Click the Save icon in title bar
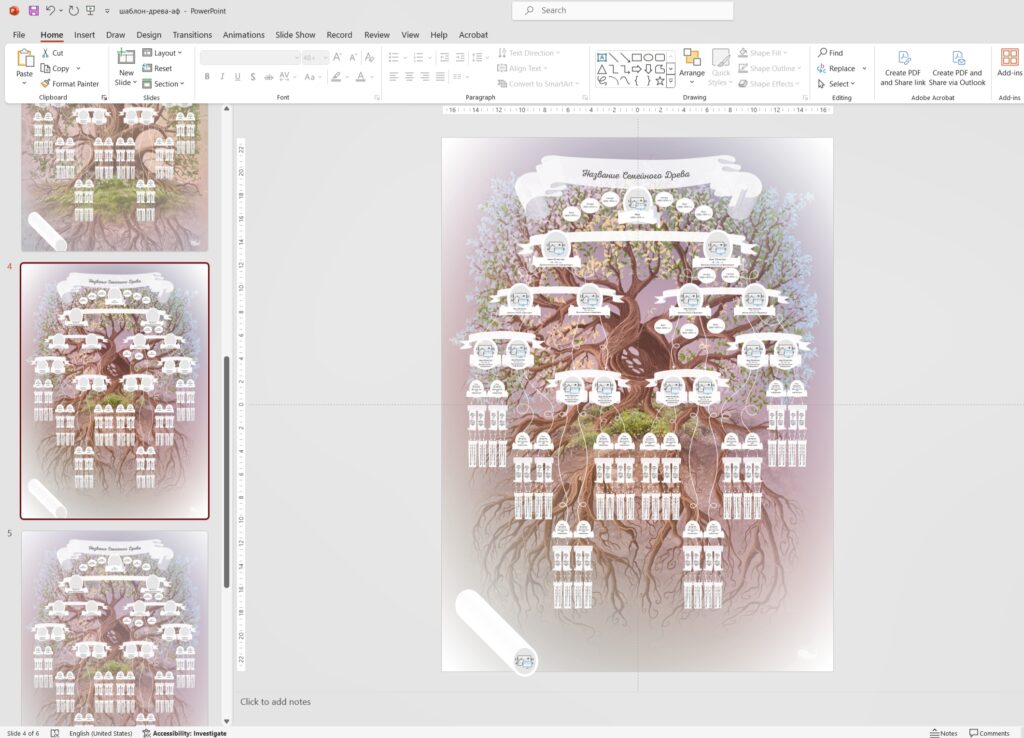 (x=33, y=10)
